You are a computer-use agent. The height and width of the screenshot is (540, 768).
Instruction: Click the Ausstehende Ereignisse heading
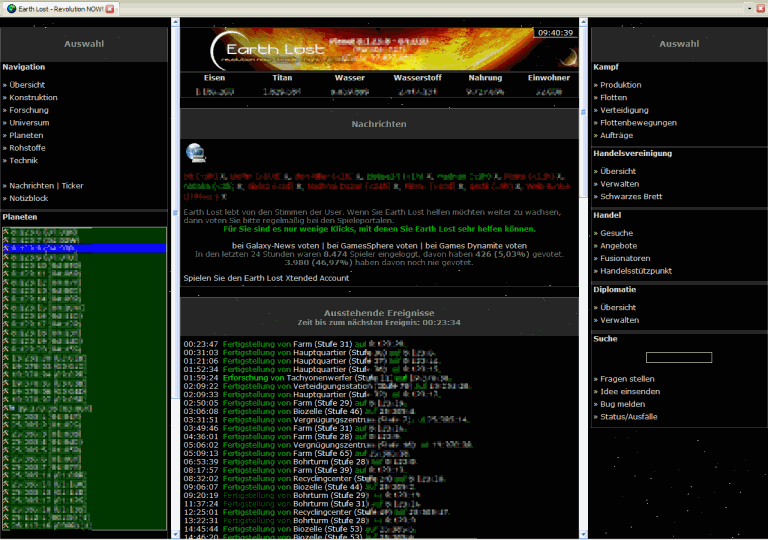379,313
